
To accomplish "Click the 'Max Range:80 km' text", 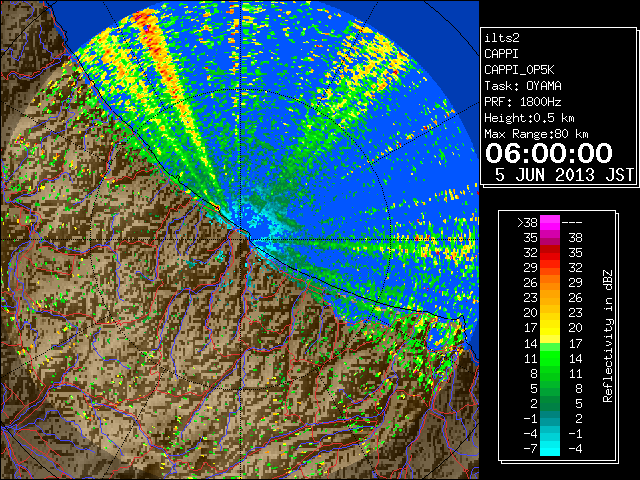I will [x=536, y=134].
